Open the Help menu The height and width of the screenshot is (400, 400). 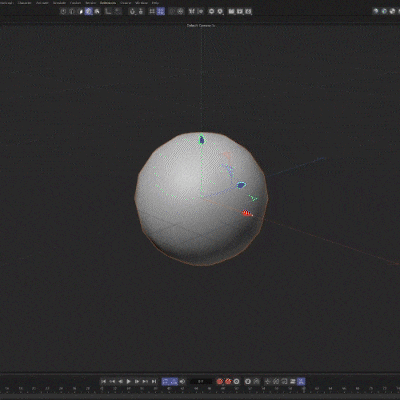[155, 3]
